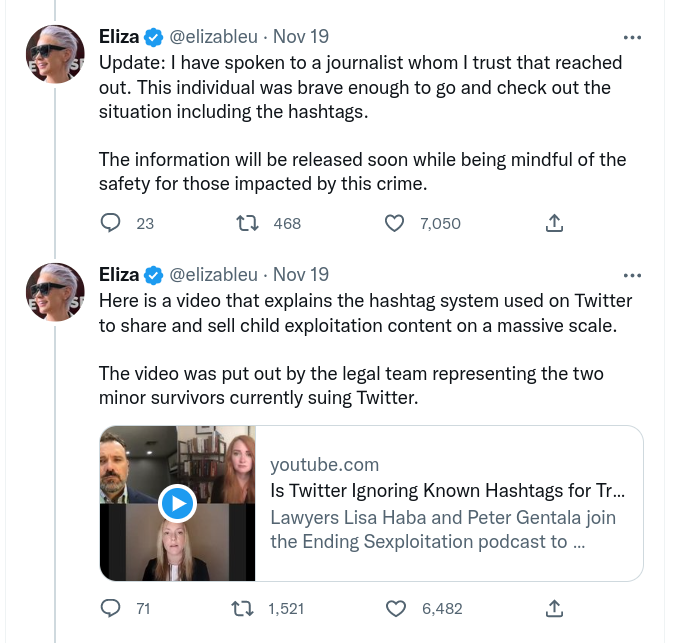This screenshot has width=681, height=643.
Task: Share the tweet with the YouTube video
Action: click(x=555, y=607)
